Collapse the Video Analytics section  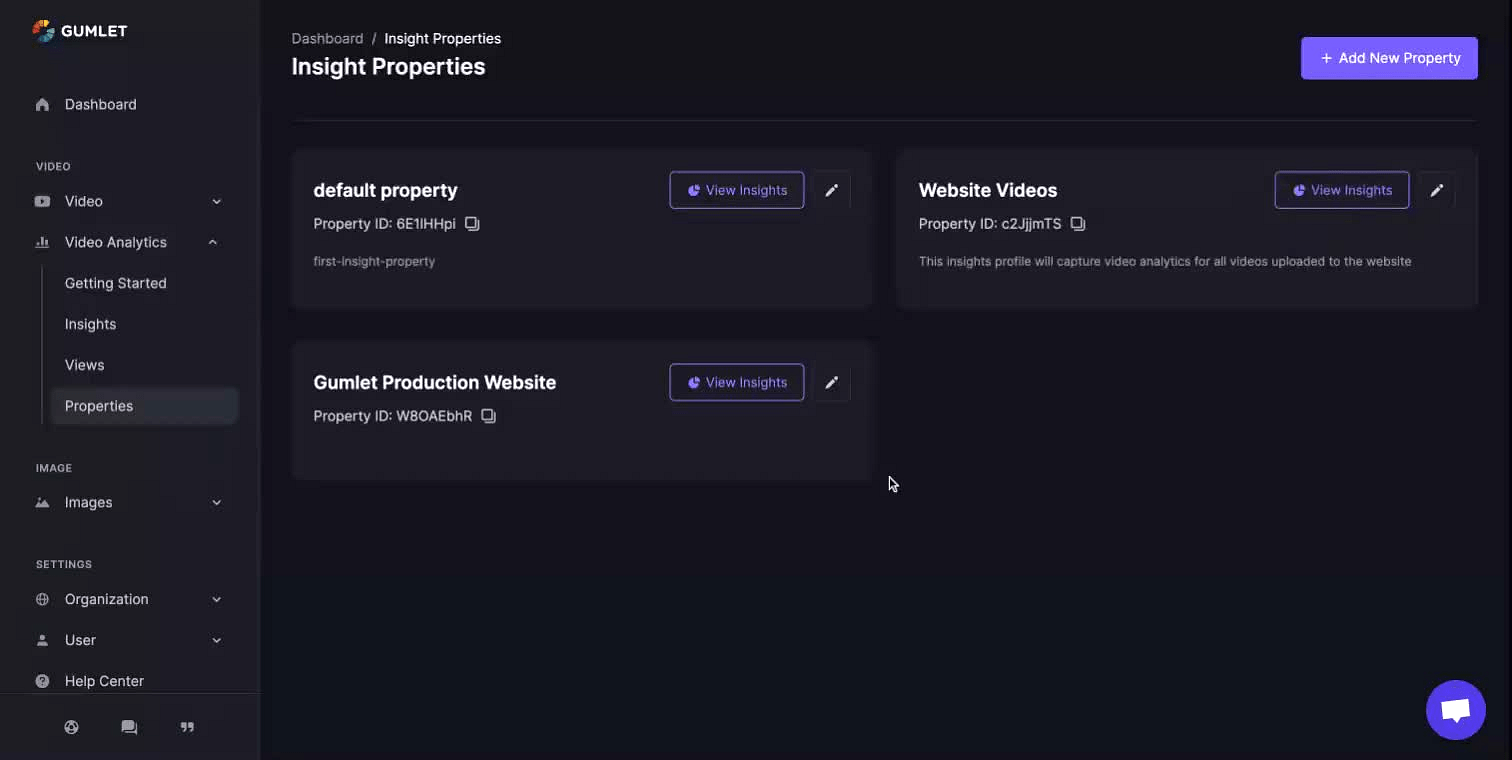pos(213,242)
